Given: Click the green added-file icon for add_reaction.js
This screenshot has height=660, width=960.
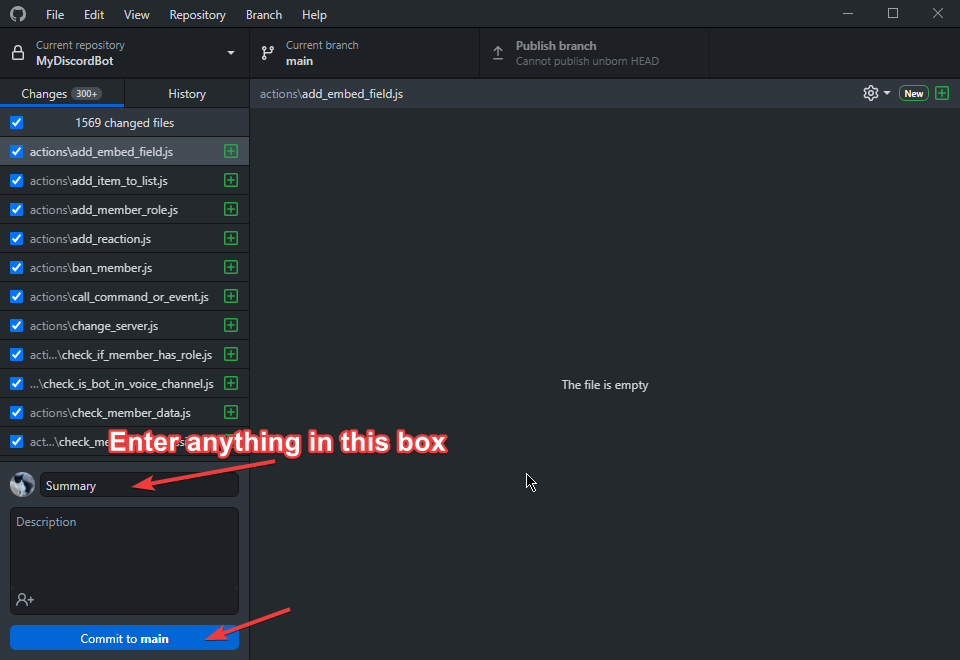Looking at the screenshot, I should click(231, 239).
